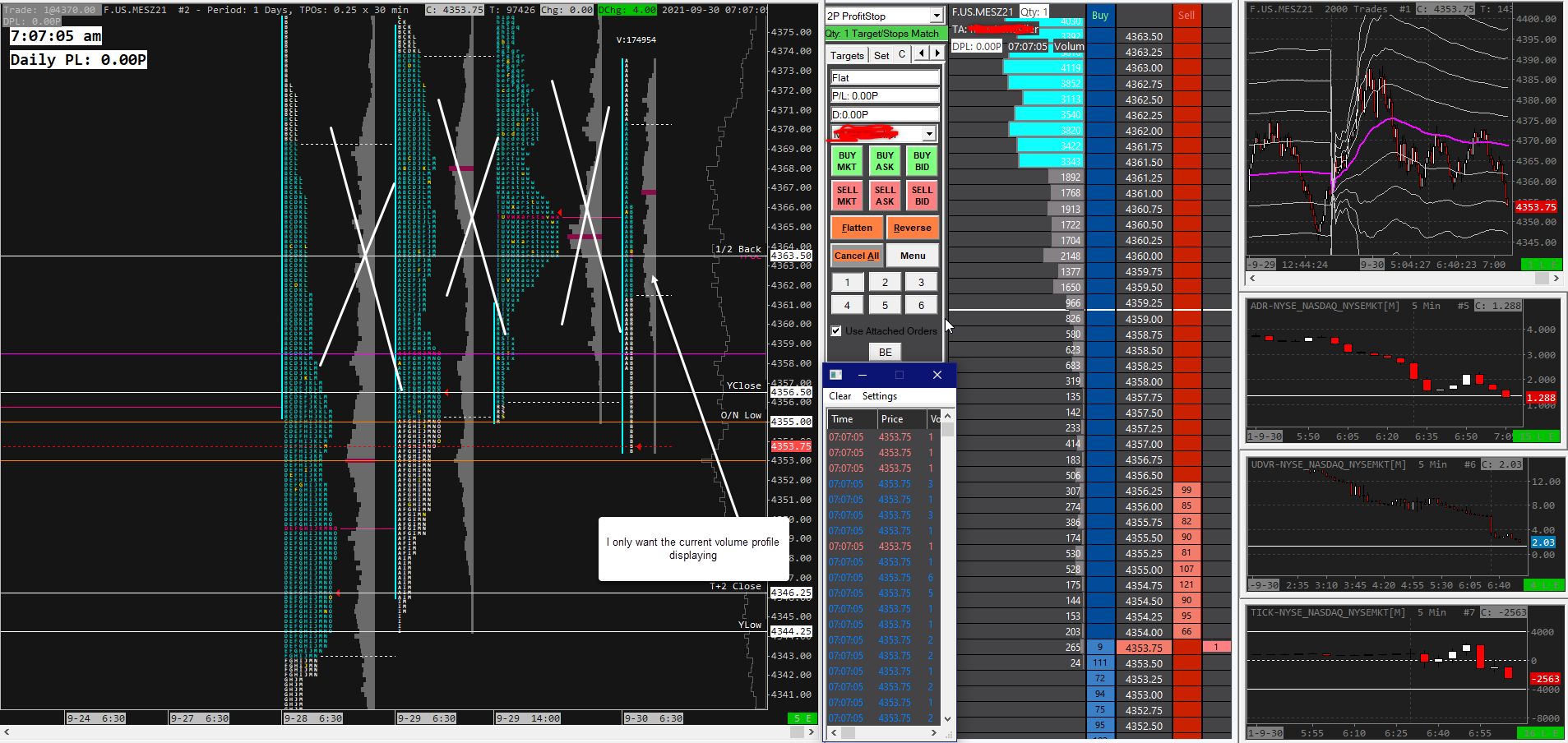Click Time and Sales vertical scrollbar up arrow
The width and height of the screenshot is (1568, 743).
(947, 417)
